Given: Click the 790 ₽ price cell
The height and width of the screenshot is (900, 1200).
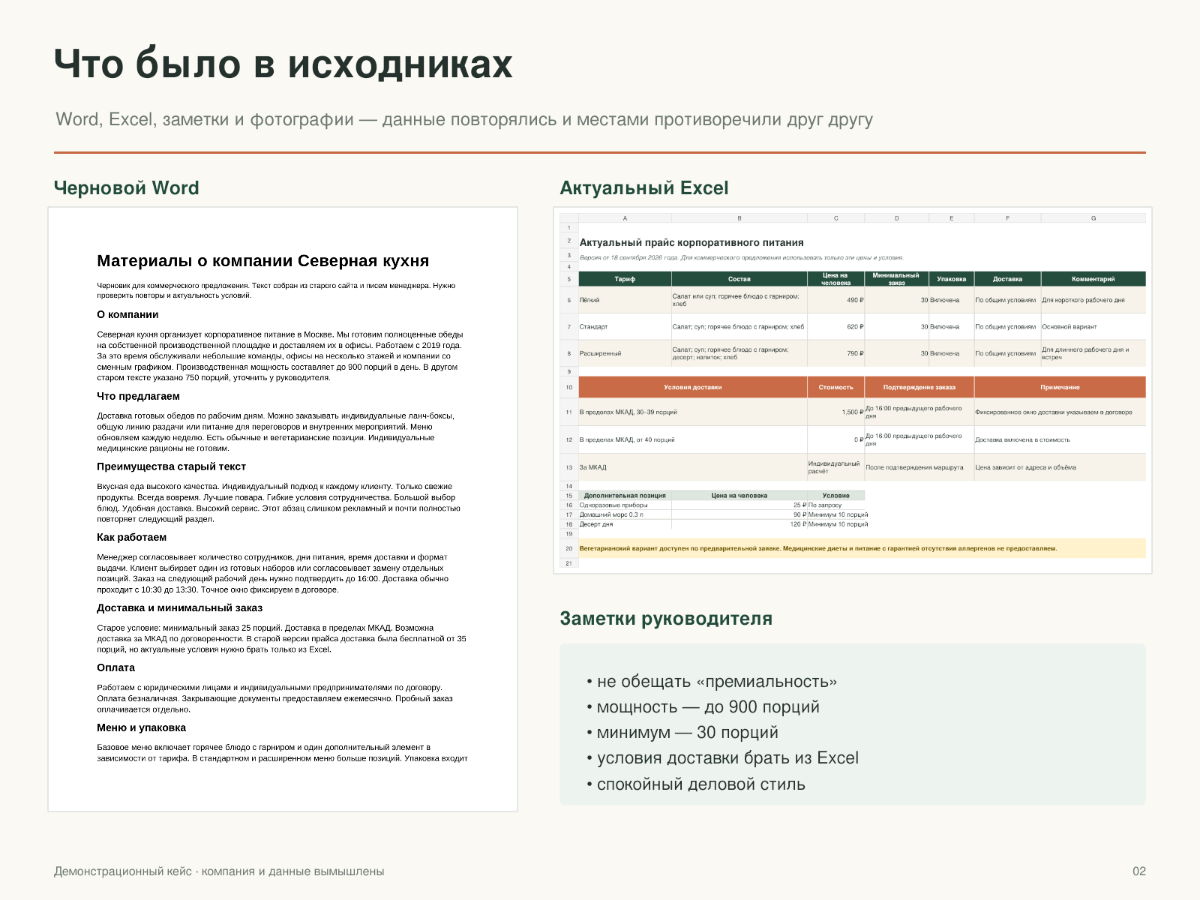Looking at the screenshot, I should (x=836, y=352).
